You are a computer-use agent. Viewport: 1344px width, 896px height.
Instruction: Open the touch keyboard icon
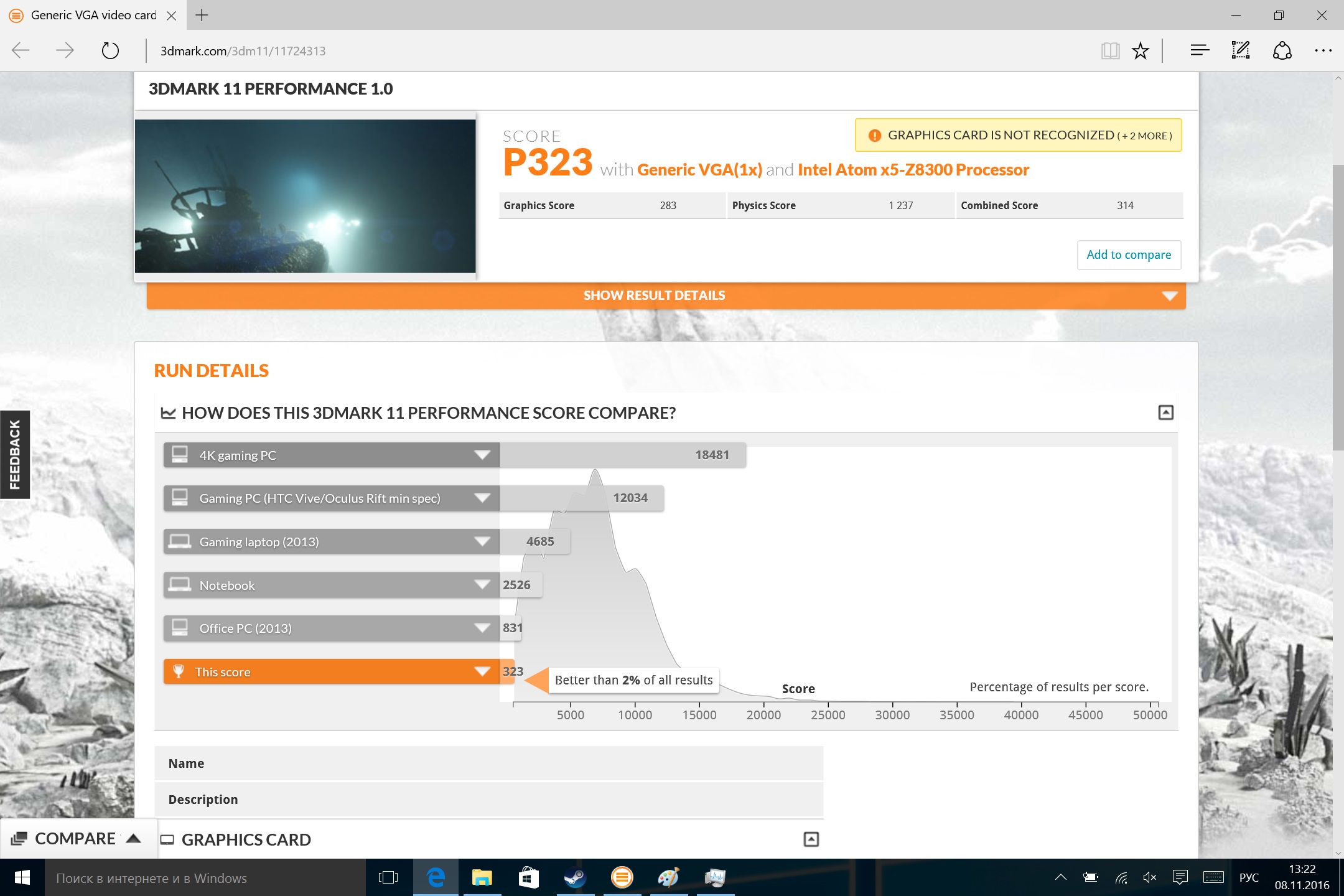[1213, 877]
